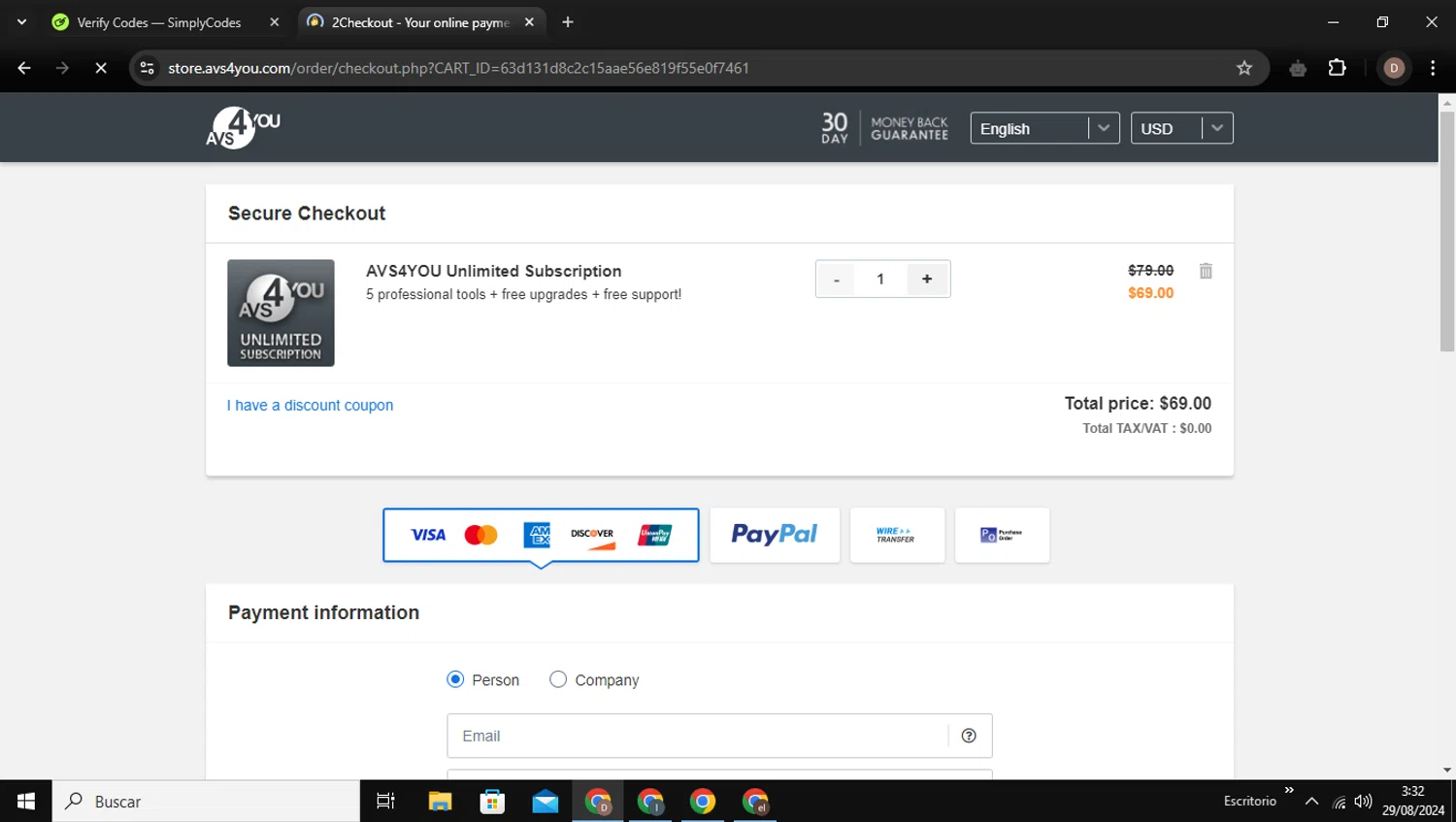Click the page scrollbar up arrow
The width and height of the screenshot is (1456, 822).
pyautogui.click(x=1447, y=102)
